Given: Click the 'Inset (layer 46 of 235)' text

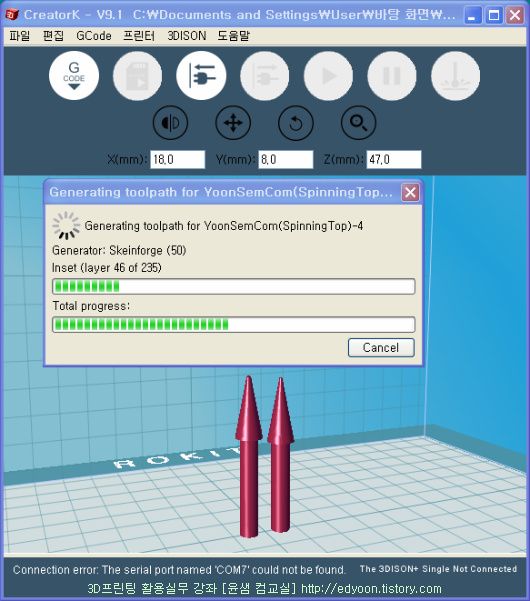Looking at the screenshot, I should coord(107,268).
